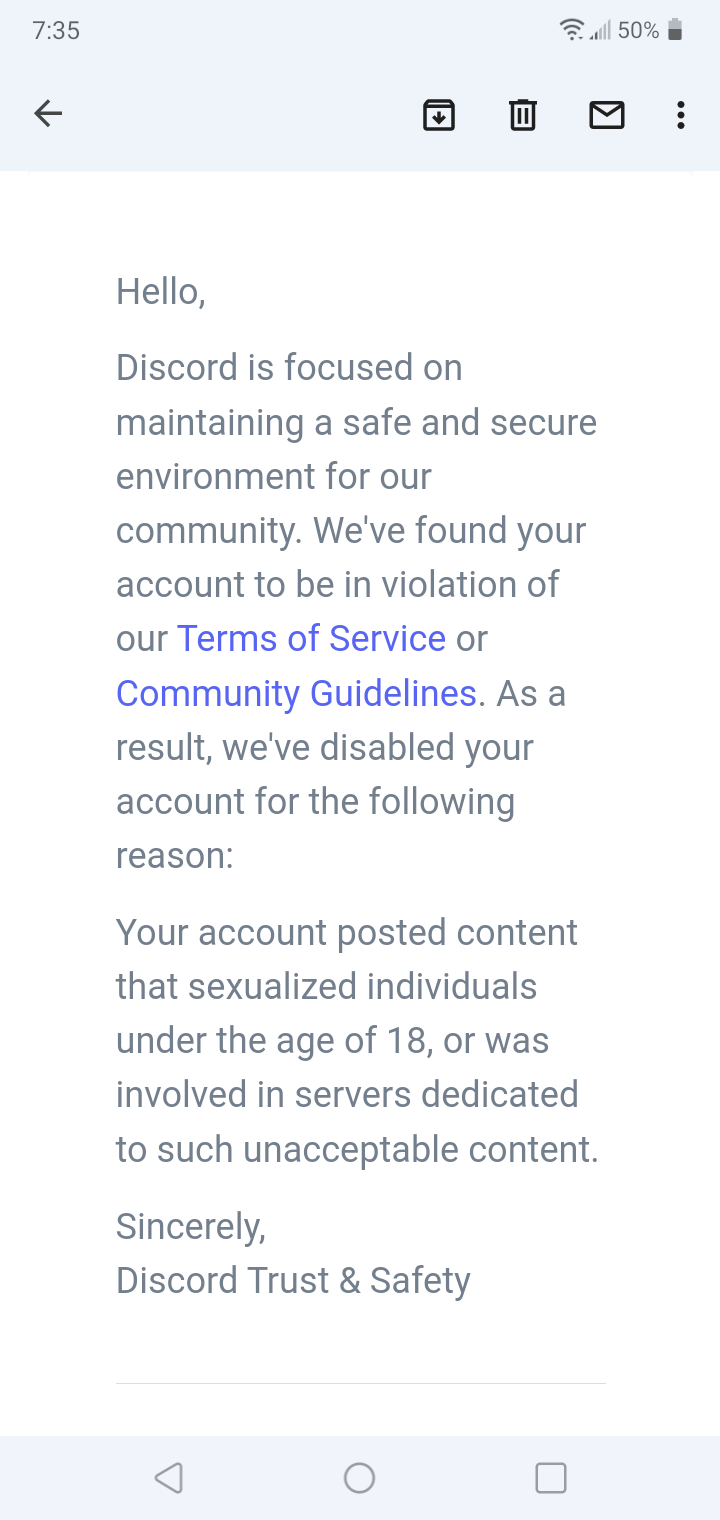Tap the cellular signal strength icon

click(600, 31)
